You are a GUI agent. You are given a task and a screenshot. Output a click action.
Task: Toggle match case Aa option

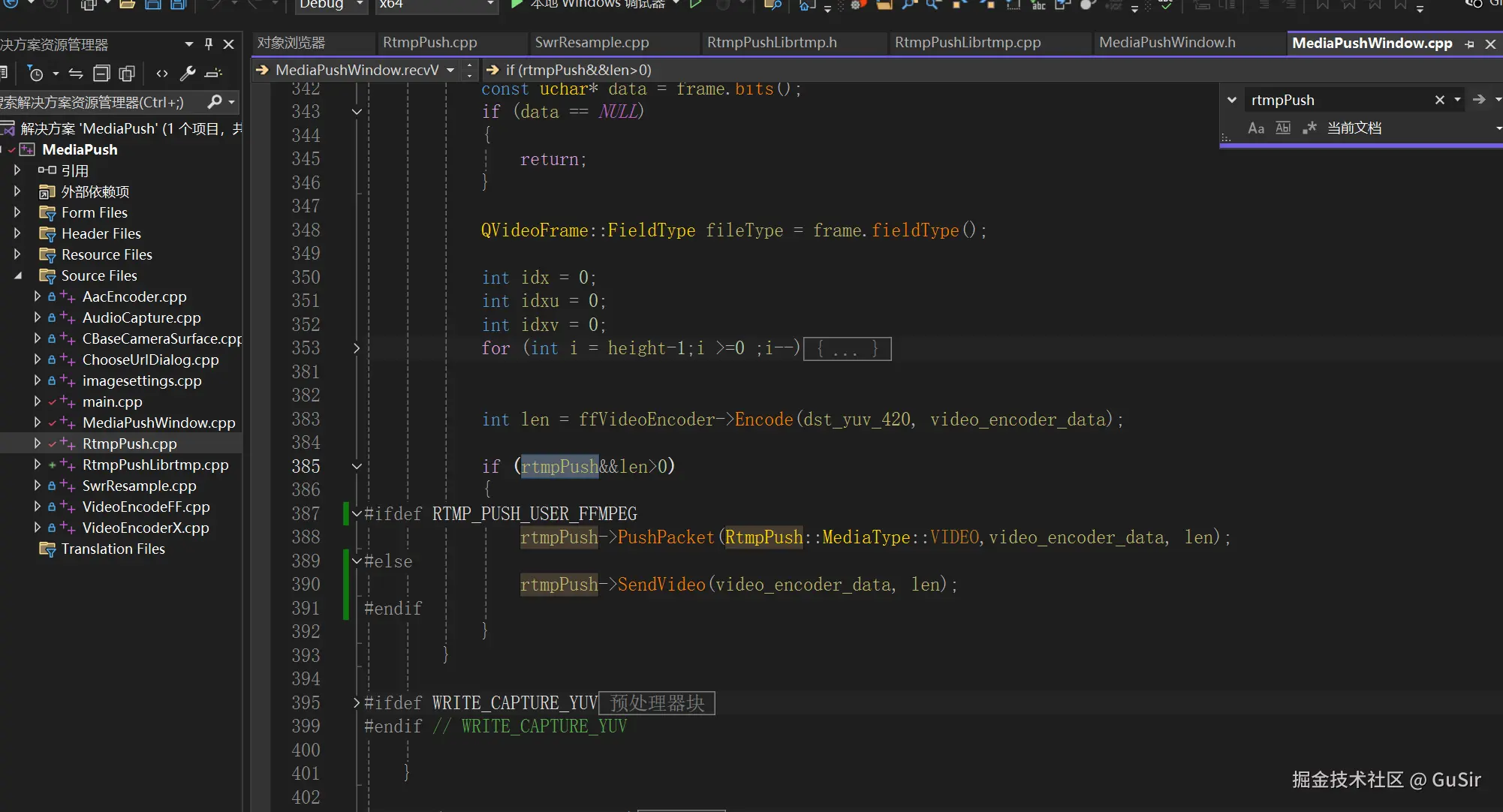click(x=1256, y=128)
